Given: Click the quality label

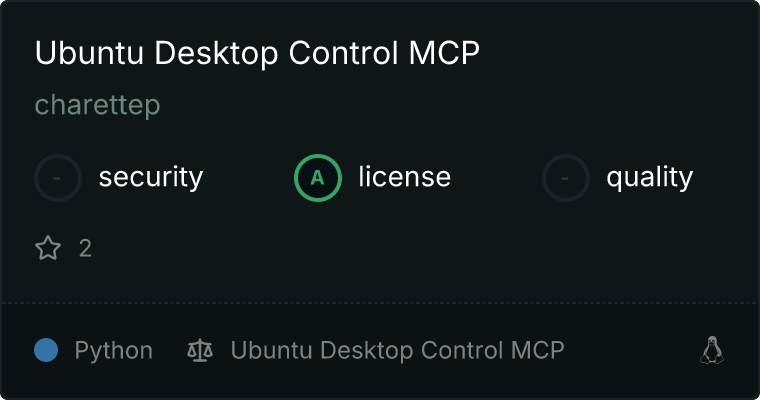Looking at the screenshot, I should 649,178.
